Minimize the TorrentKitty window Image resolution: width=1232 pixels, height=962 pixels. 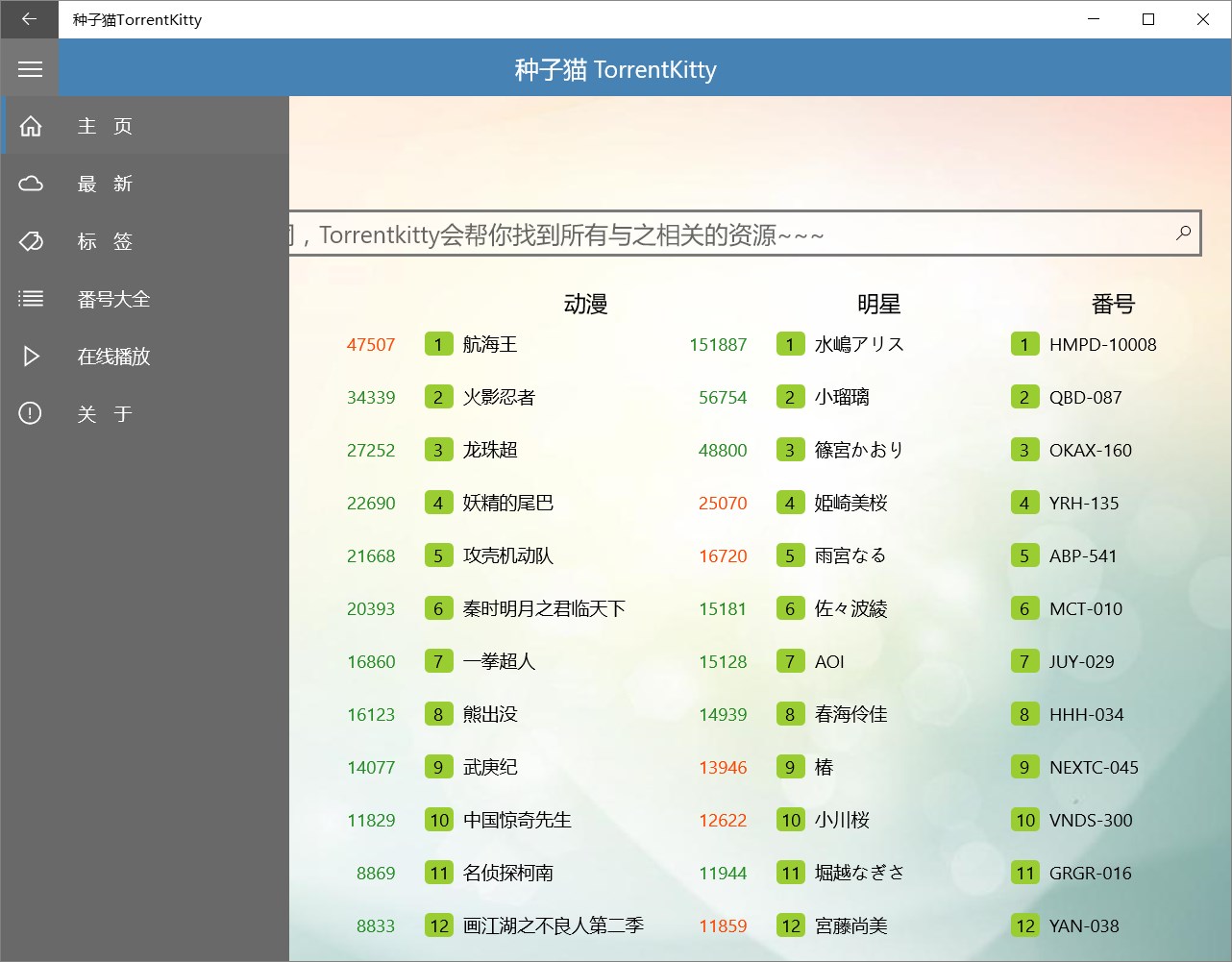1094,19
